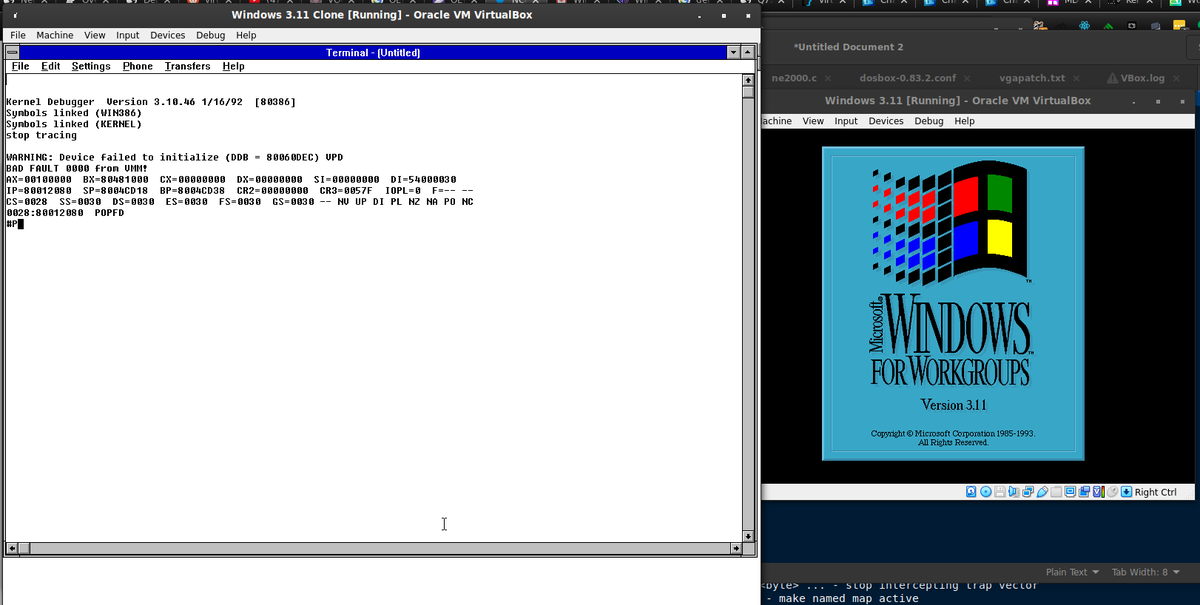Open Terminal app Help menu
The height and width of the screenshot is (605, 1200).
pos(233,66)
